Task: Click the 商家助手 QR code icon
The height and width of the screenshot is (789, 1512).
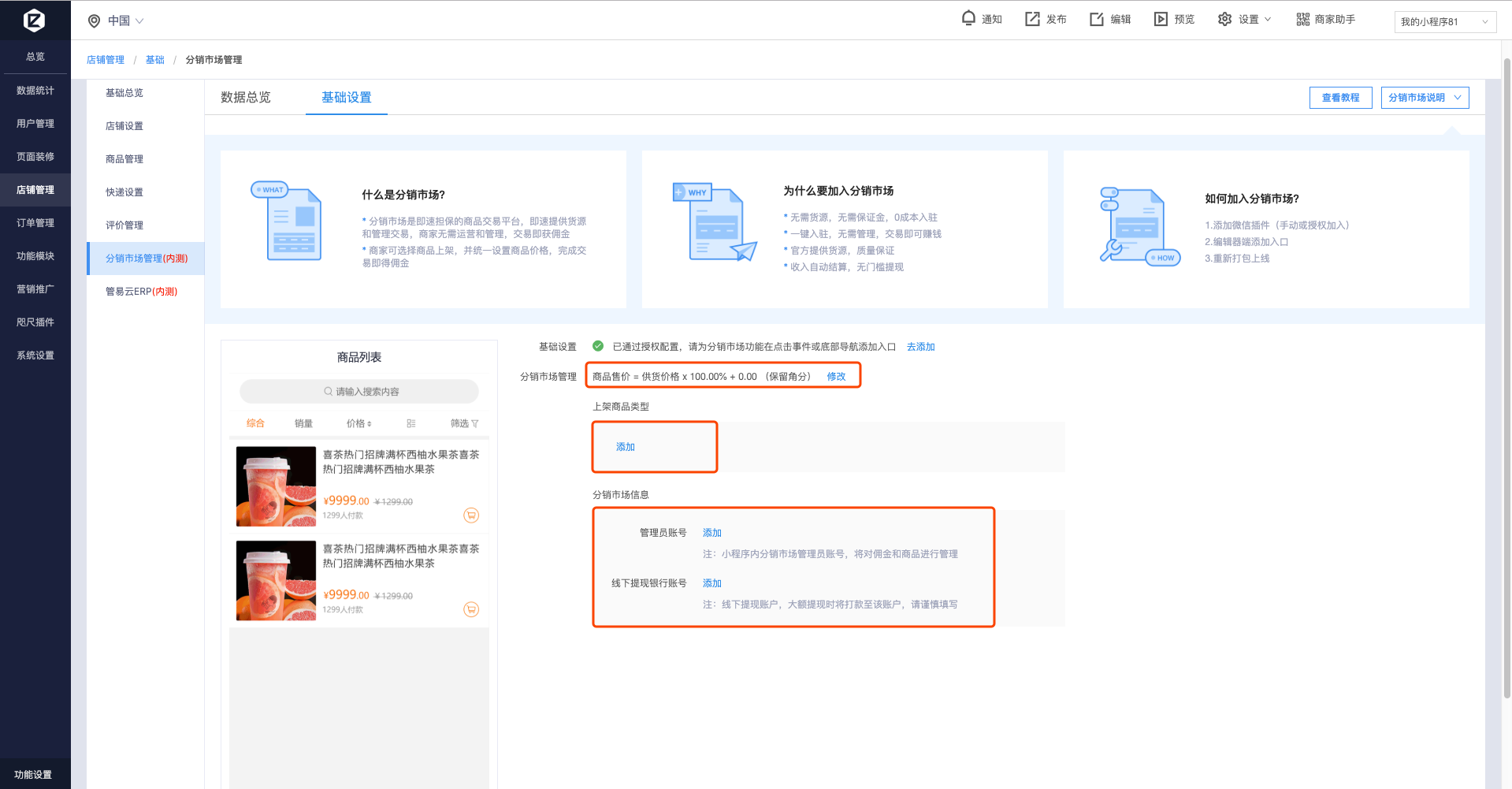Action: pyautogui.click(x=1303, y=19)
